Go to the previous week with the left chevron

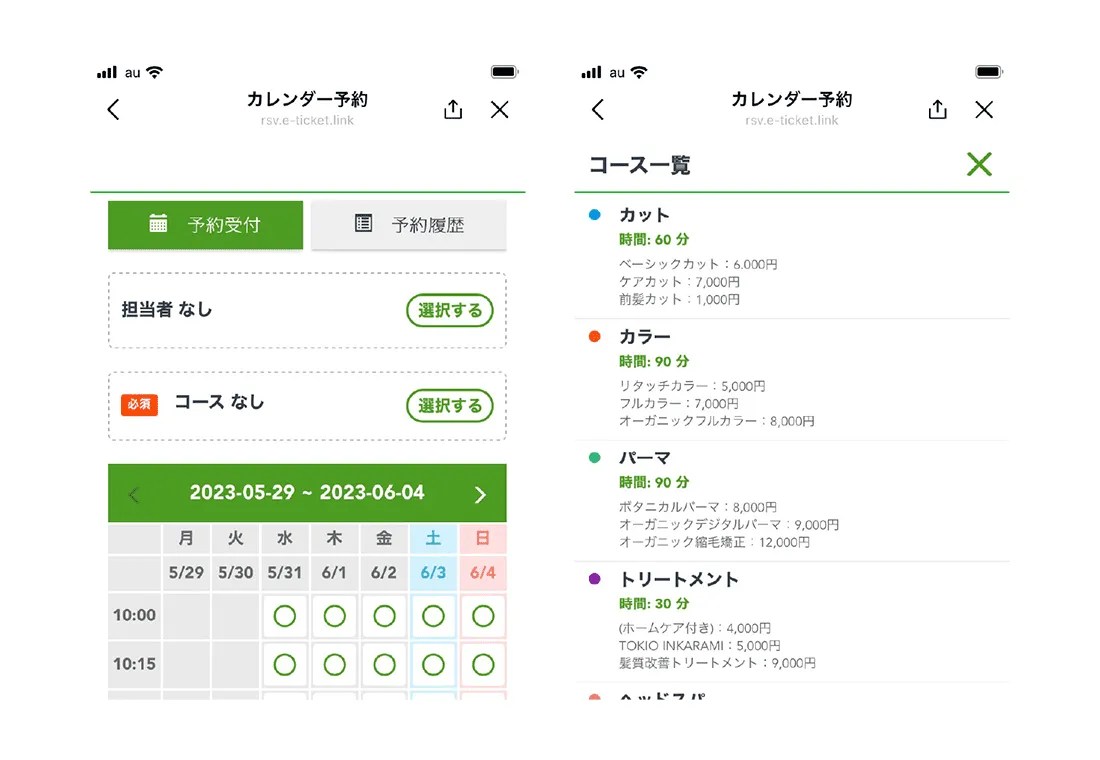coord(135,493)
